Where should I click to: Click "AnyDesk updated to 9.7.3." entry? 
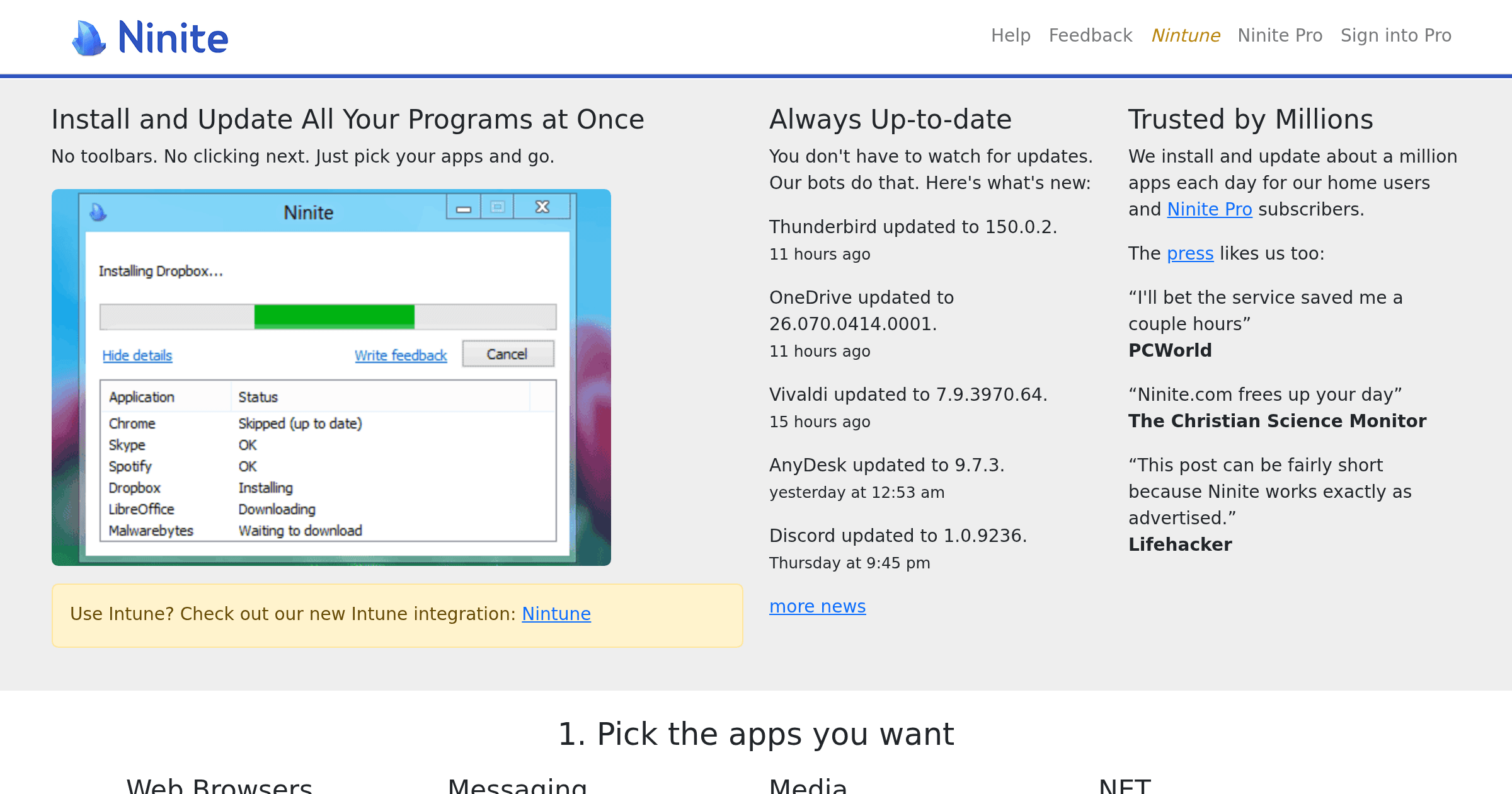coord(887,465)
